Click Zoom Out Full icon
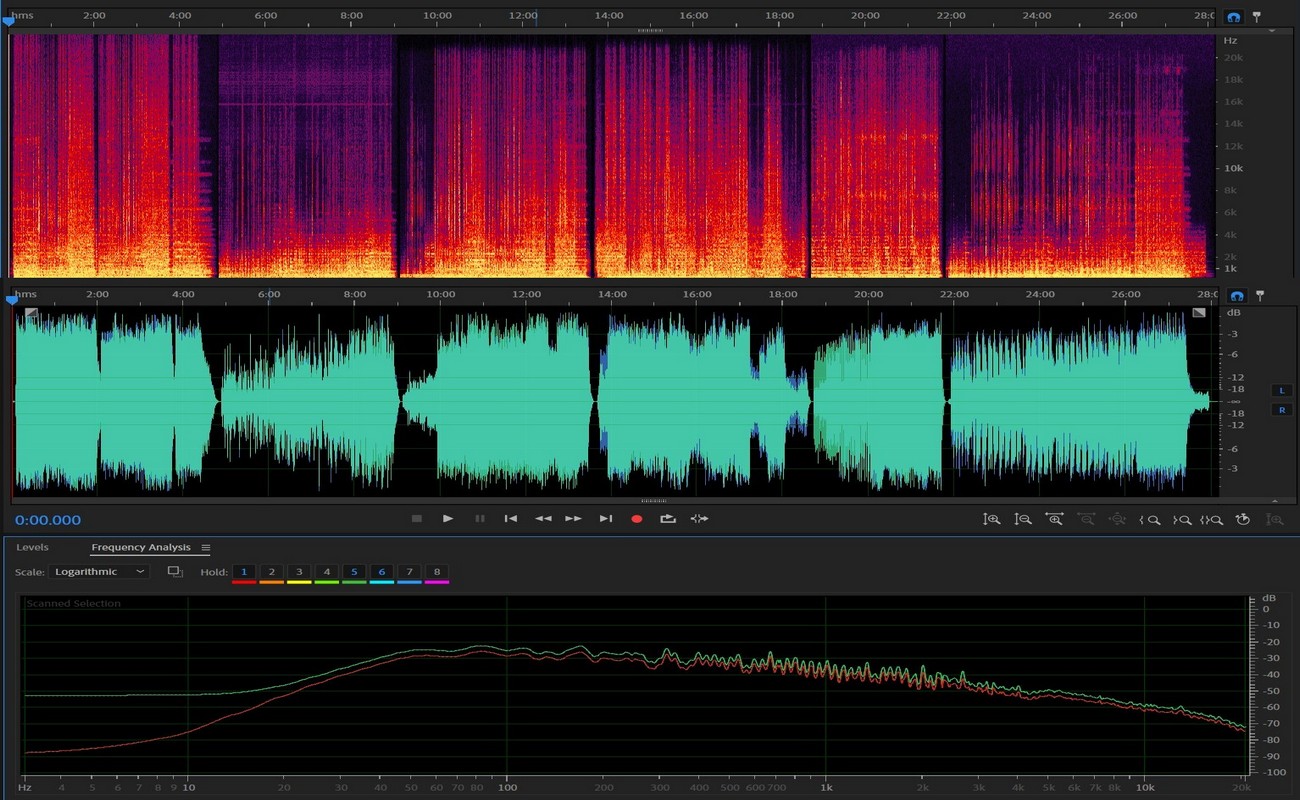The height and width of the screenshot is (800, 1300). tap(1117, 520)
